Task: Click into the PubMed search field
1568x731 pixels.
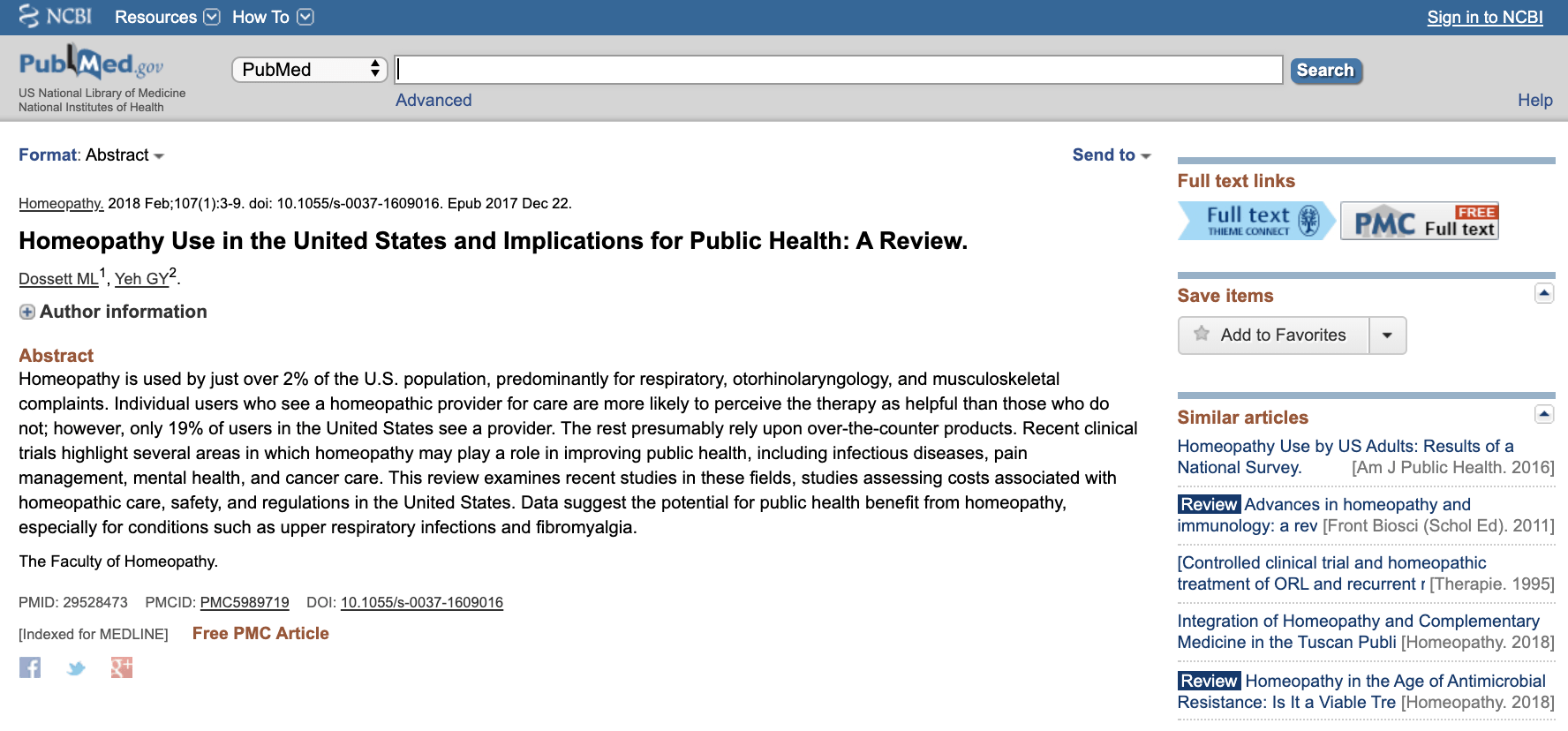Action: coord(838,70)
